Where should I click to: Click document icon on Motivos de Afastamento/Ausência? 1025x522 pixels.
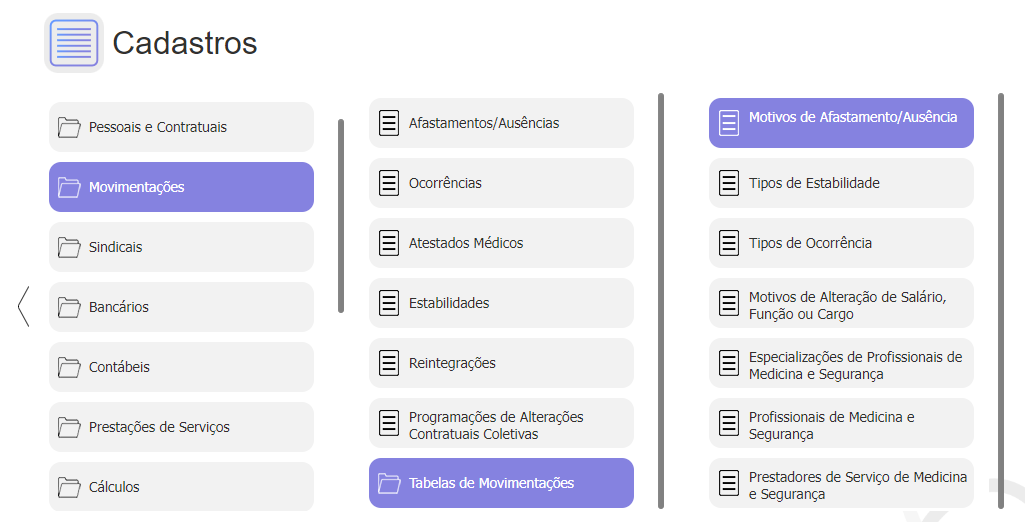coord(729,123)
